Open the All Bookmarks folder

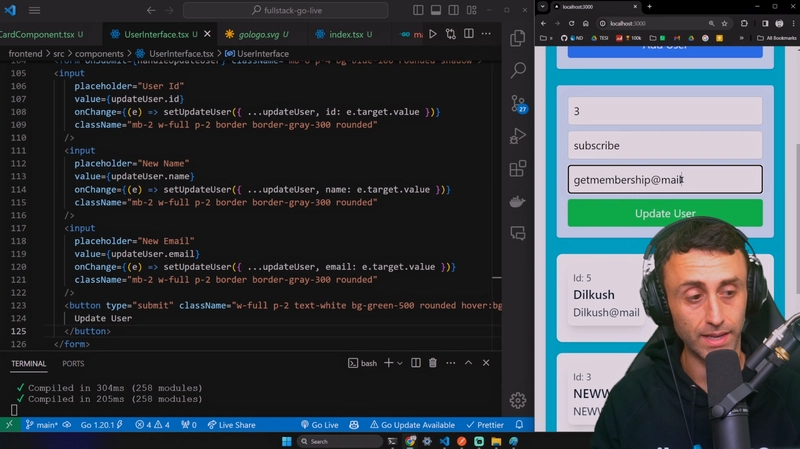click(776, 38)
